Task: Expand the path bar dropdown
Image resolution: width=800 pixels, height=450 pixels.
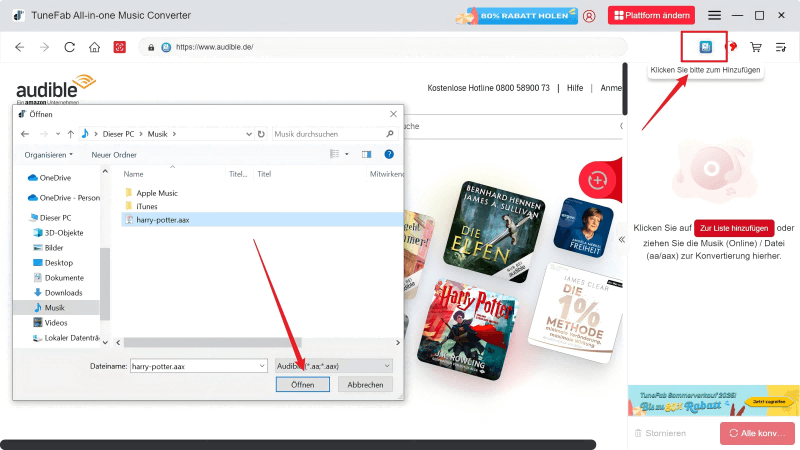Action: [x=248, y=134]
